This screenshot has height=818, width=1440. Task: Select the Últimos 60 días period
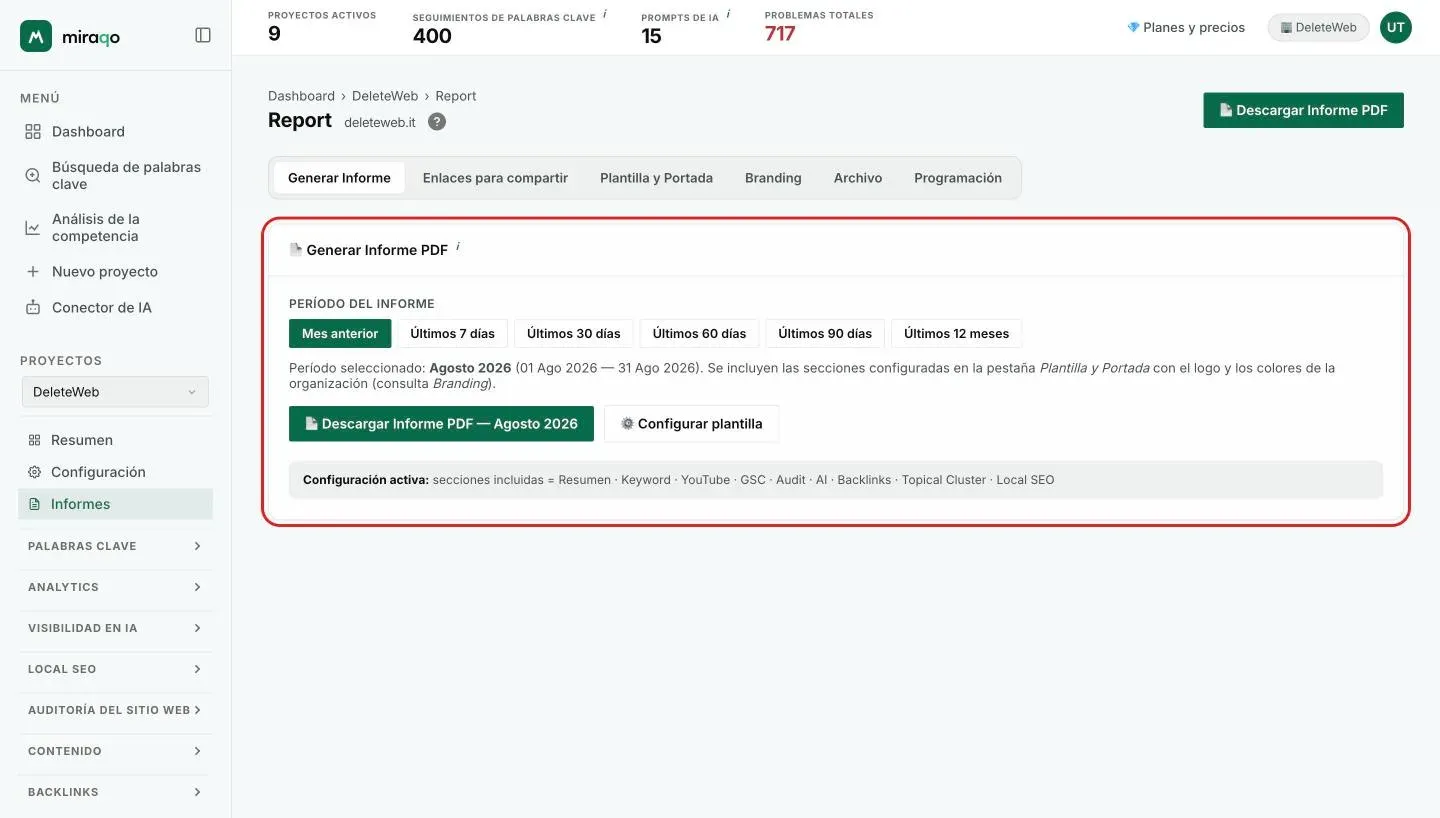tap(699, 333)
